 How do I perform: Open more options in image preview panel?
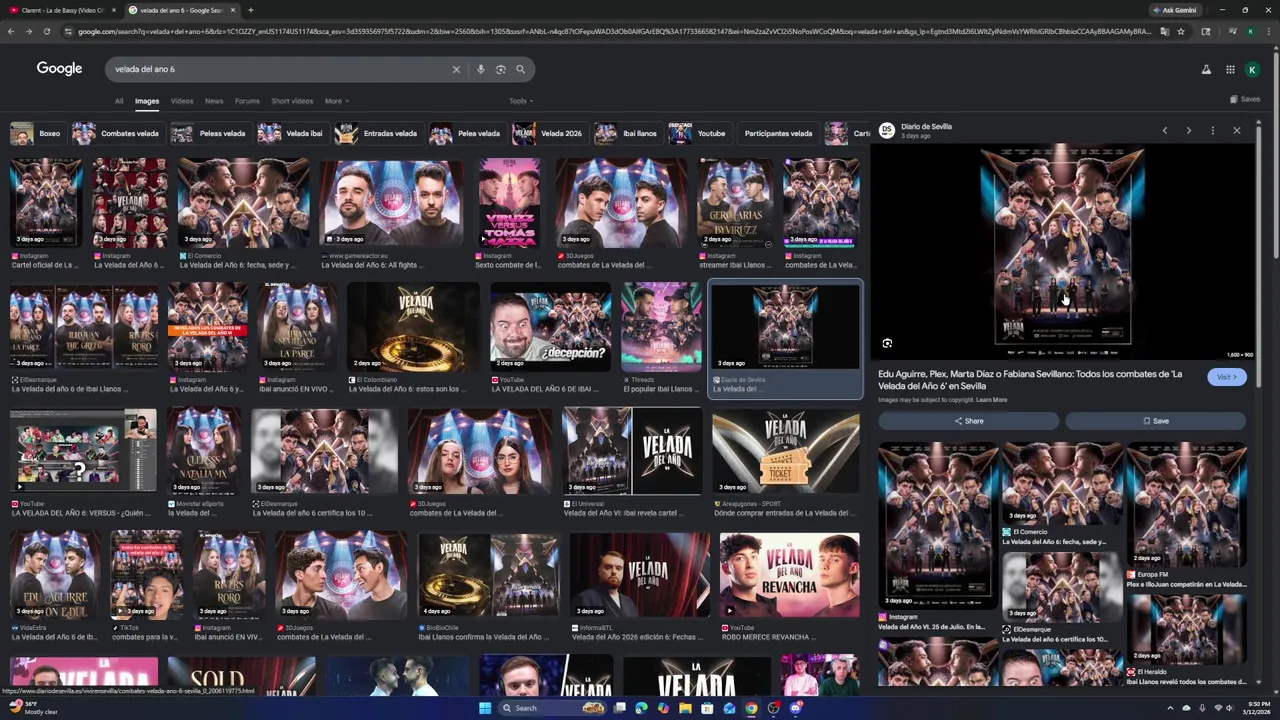pos(1212,131)
